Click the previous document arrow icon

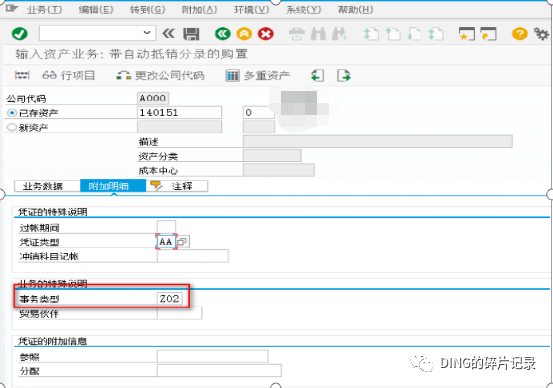click(x=317, y=75)
